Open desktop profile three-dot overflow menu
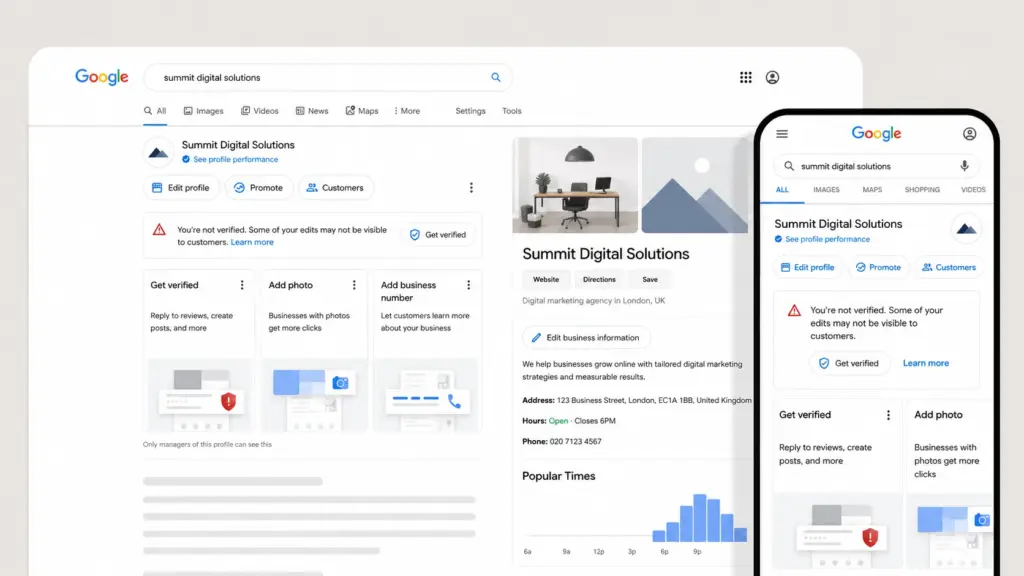This screenshot has width=1024, height=576. point(471,187)
